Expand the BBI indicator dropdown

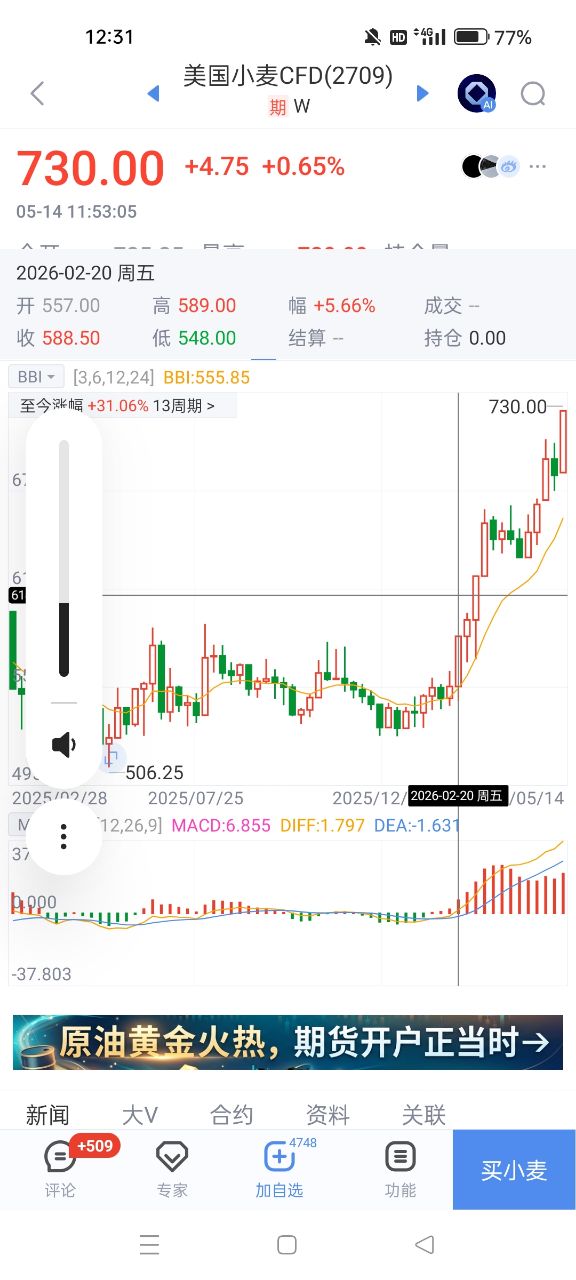coord(37,377)
